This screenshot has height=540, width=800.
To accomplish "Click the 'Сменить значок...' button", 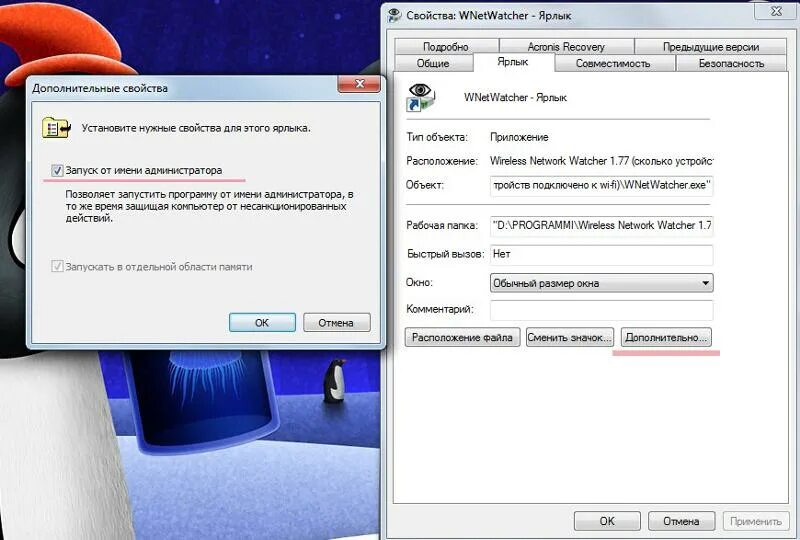I will click(x=569, y=337).
